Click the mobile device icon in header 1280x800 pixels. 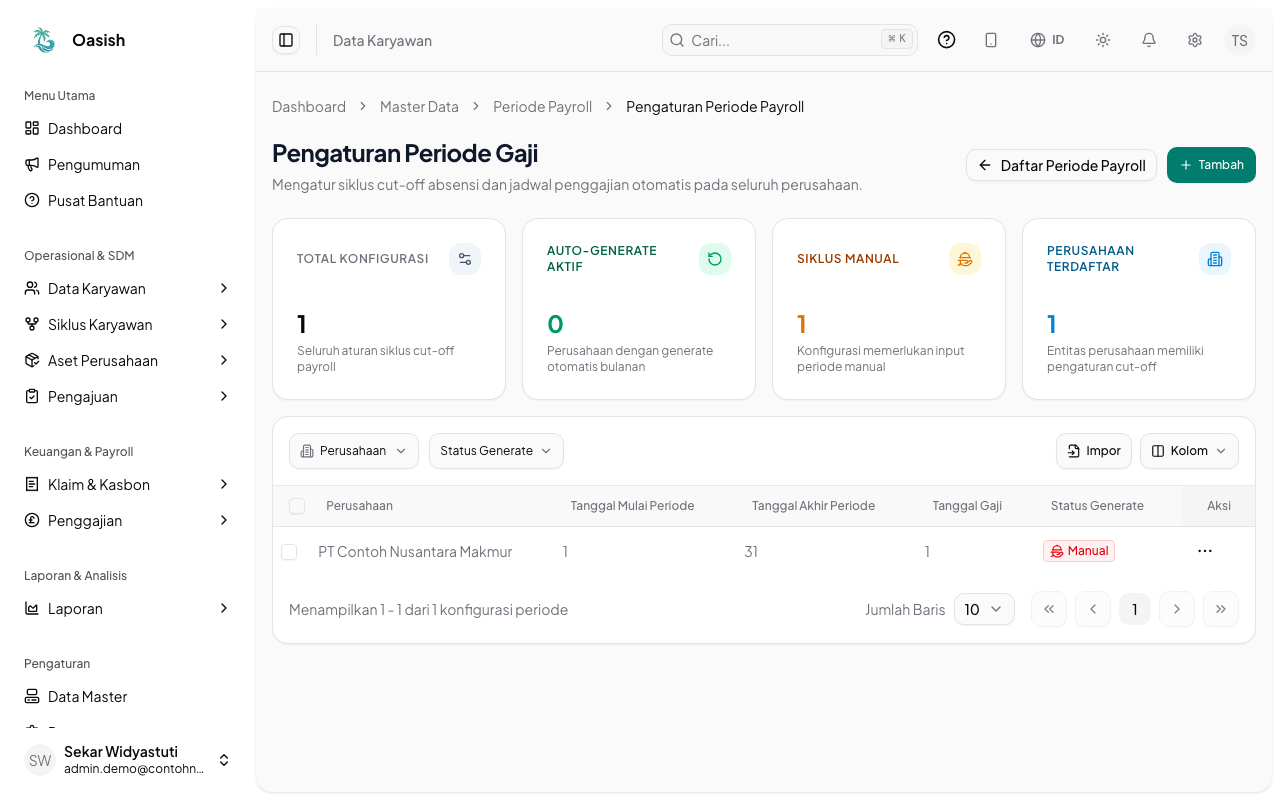pyautogui.click(x=991, y=40)
